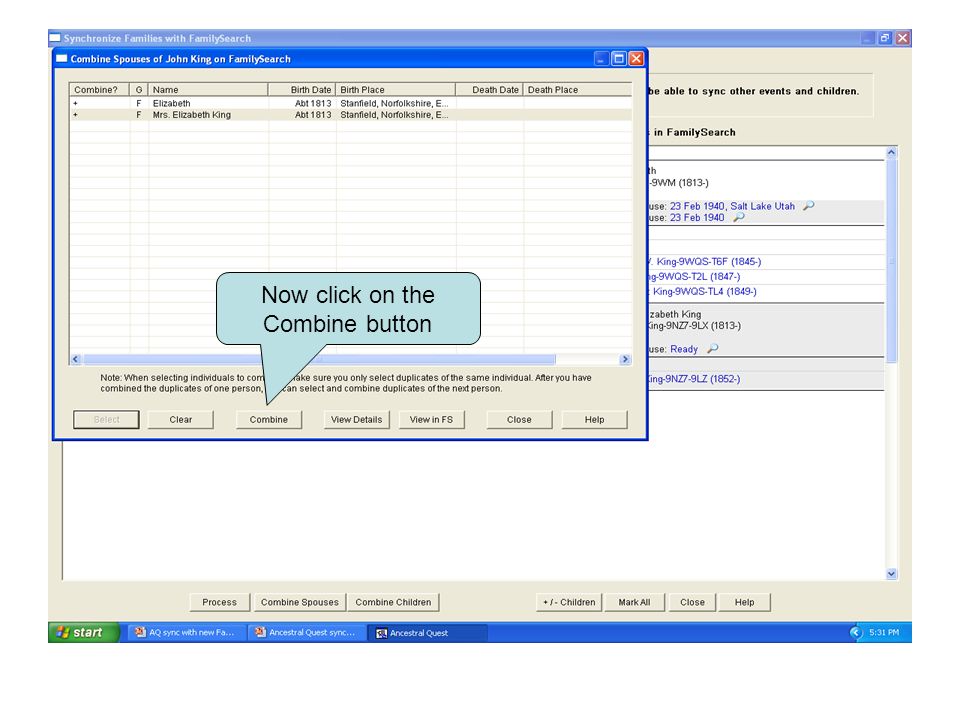960x720 pixels.
Task: Click the Combine button in the dialog
Action: tap(269, 419)
